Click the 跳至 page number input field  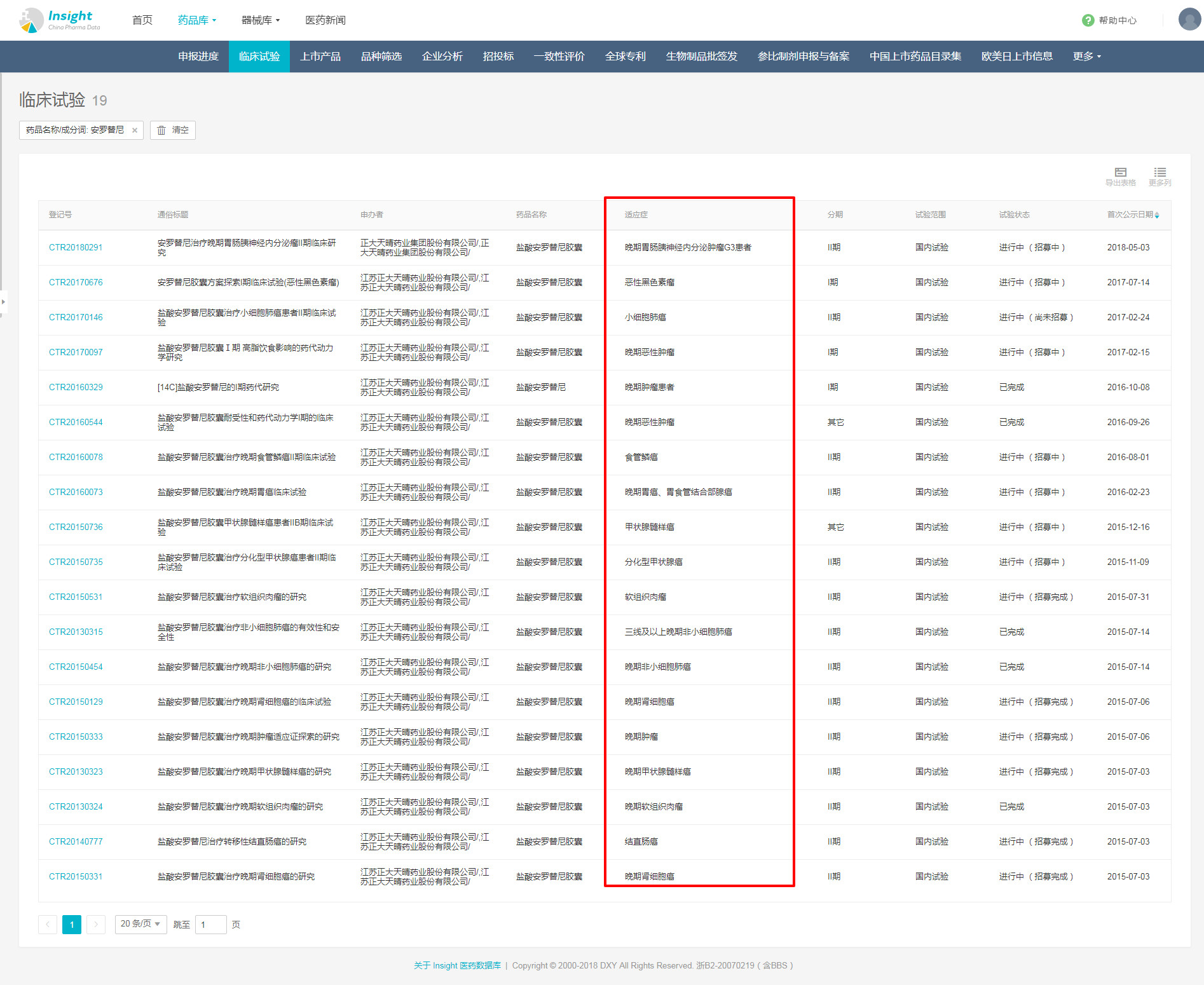point(211,925)
